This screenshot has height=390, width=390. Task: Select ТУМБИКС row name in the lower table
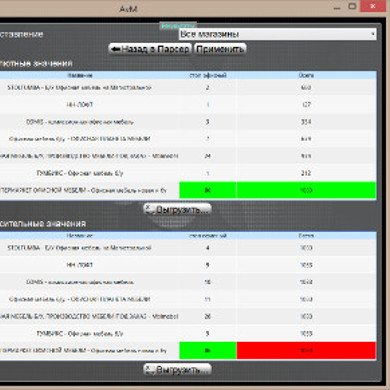[80, 334]
